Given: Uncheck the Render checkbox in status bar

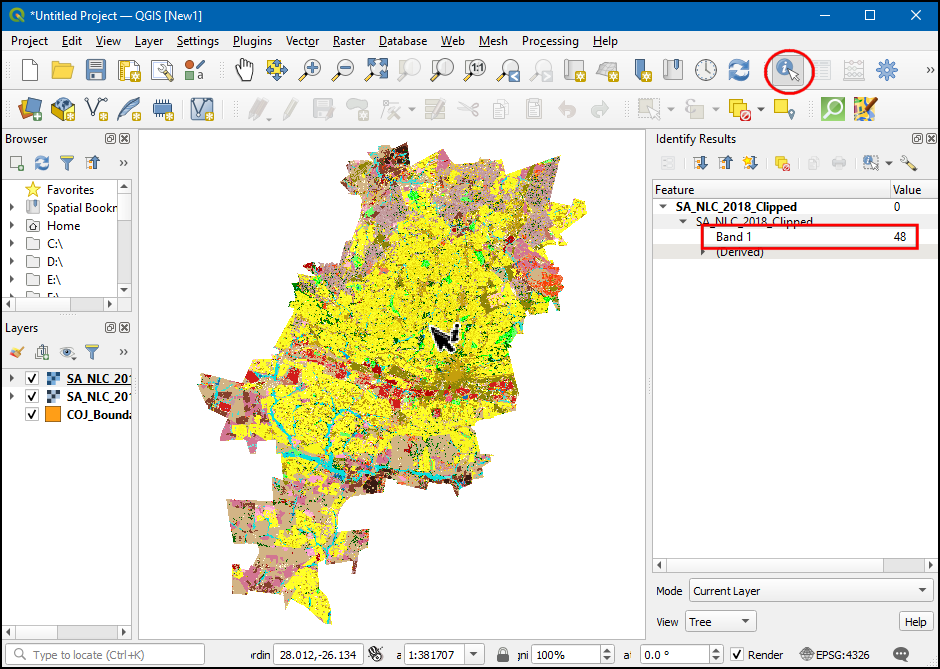Looking at the screenshot, I should pyautogui.click(x=737, y=655).
